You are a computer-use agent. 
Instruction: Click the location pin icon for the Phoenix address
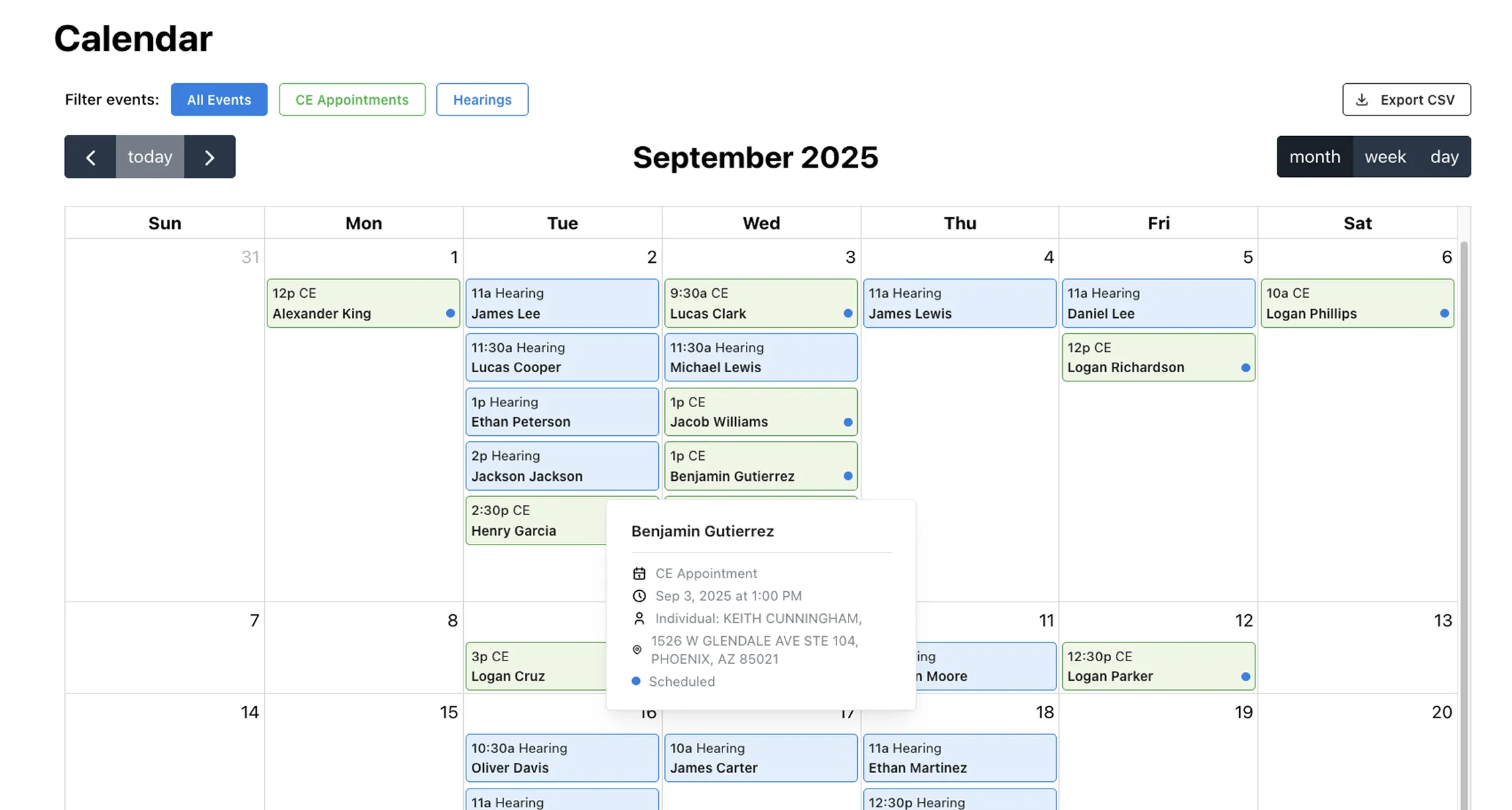click(637, 649)
